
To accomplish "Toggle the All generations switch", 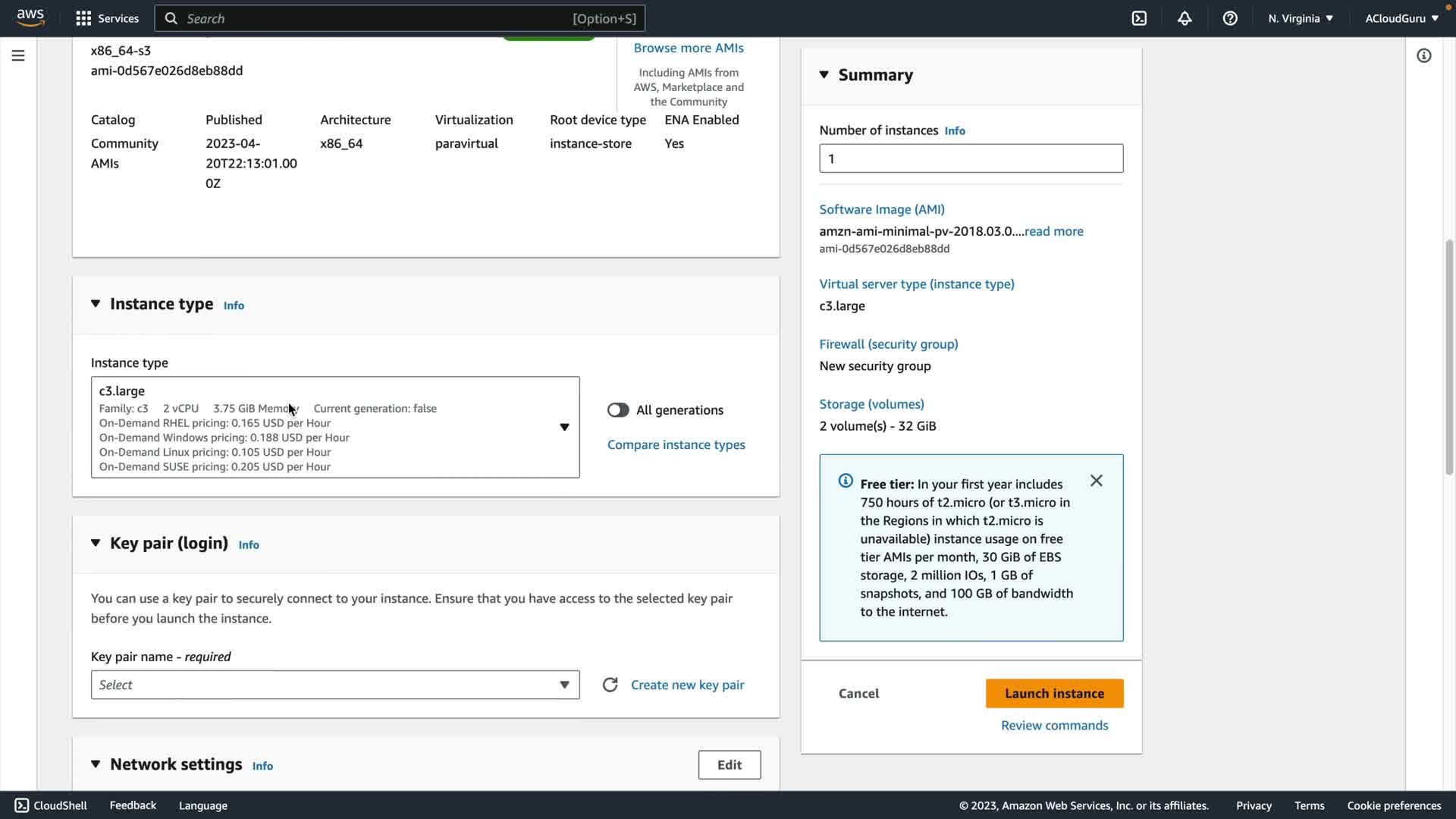I will pos(618,410).
